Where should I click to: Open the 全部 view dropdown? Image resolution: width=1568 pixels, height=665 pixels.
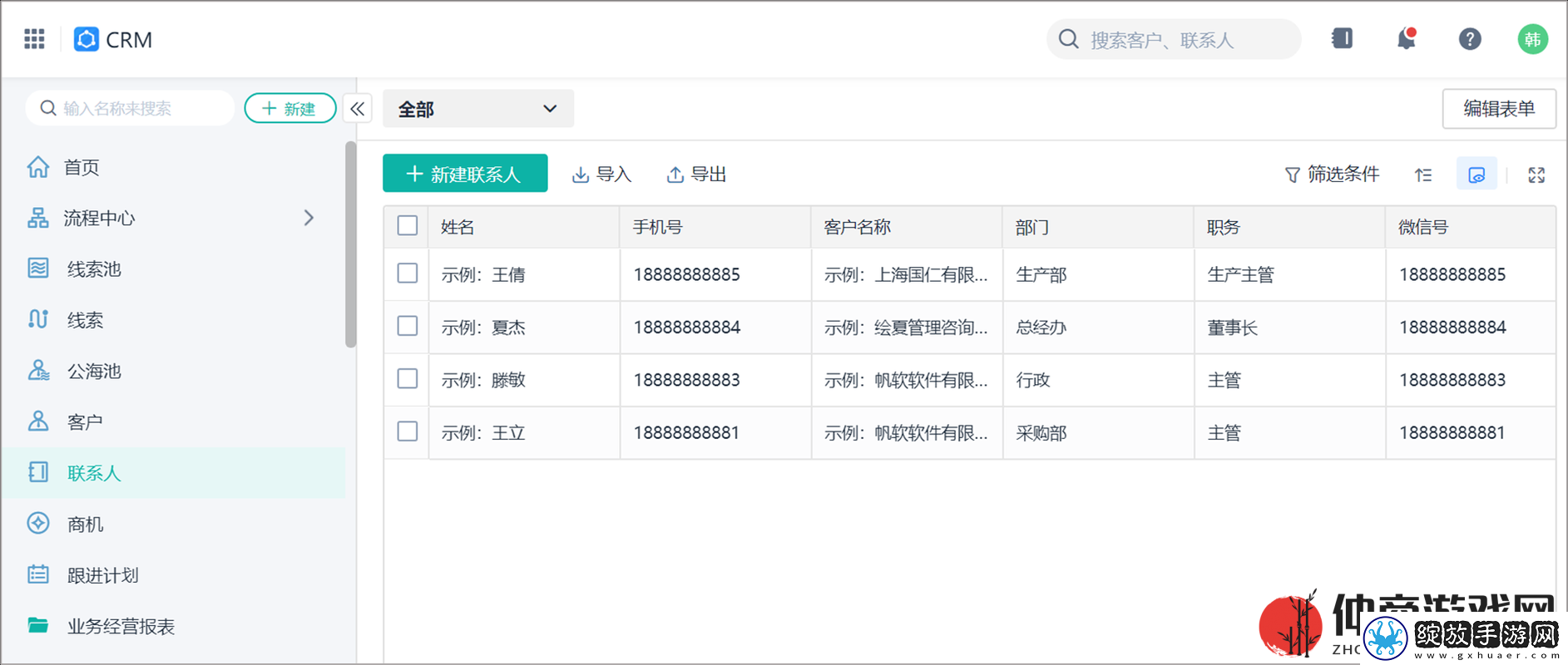[x=478, y=109]
